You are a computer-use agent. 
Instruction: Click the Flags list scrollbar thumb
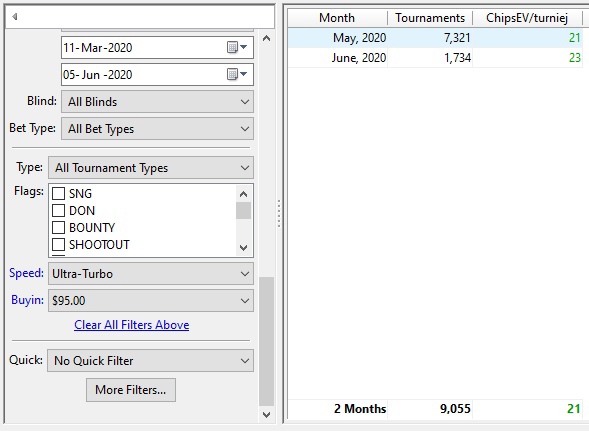coord(243,210)
